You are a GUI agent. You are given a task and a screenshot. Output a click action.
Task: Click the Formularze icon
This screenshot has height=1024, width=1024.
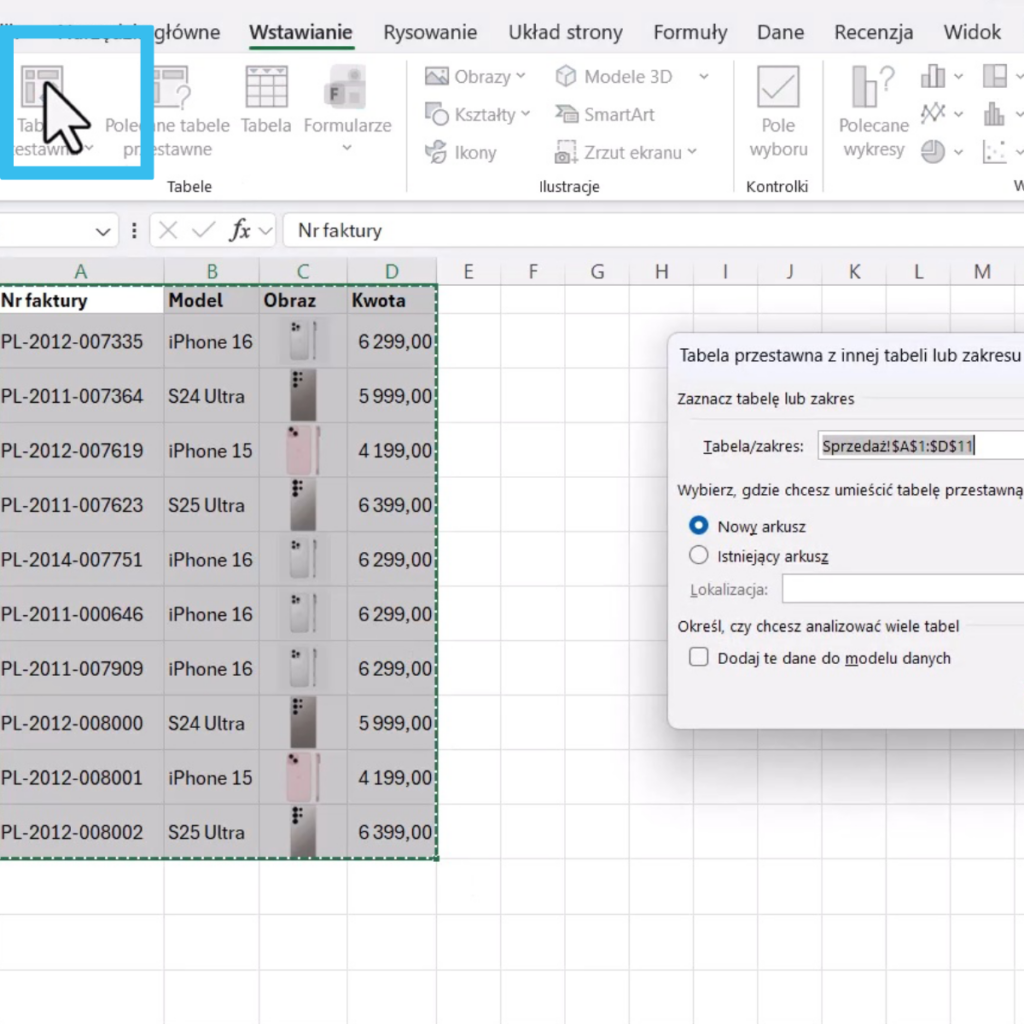(346, 89)
